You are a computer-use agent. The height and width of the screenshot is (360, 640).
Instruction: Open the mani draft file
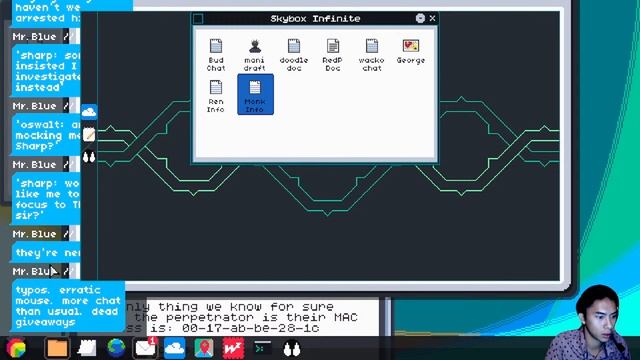(x=255, y=55)
